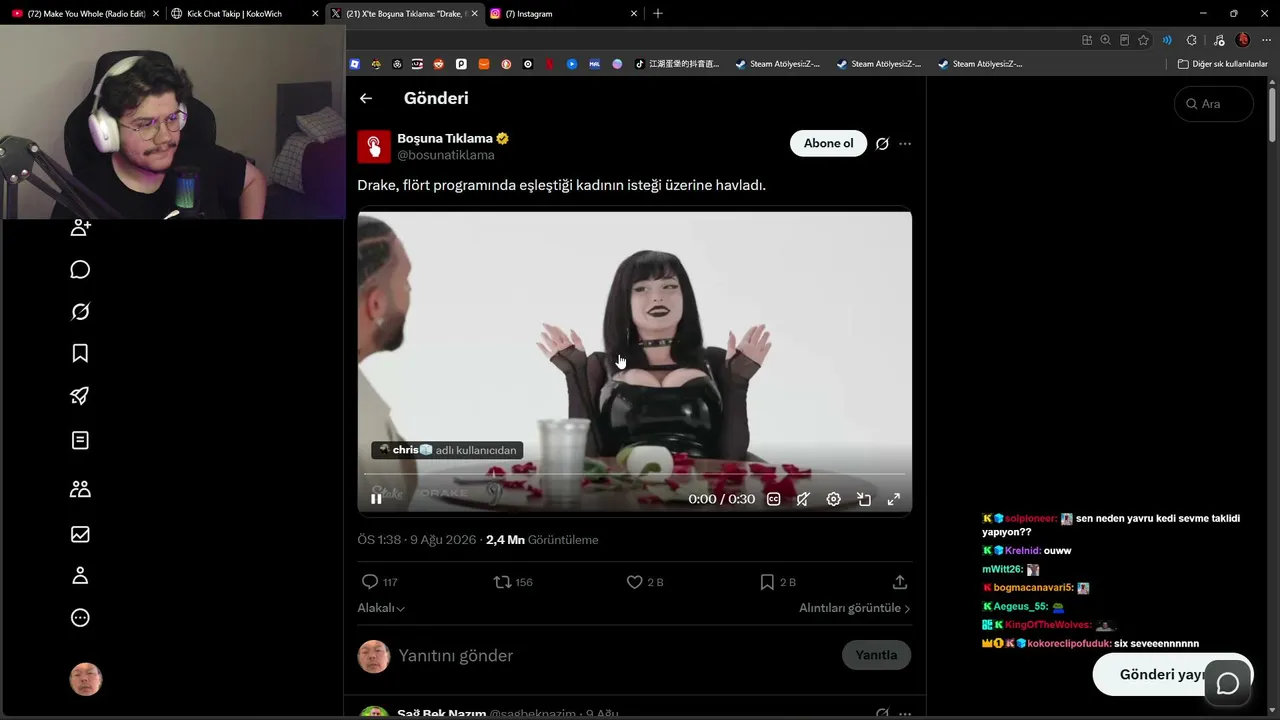Click chat username kokoreclipofuduk
The width and height of the screenshot is (1280, 720).
click(x=1068, y=644)
